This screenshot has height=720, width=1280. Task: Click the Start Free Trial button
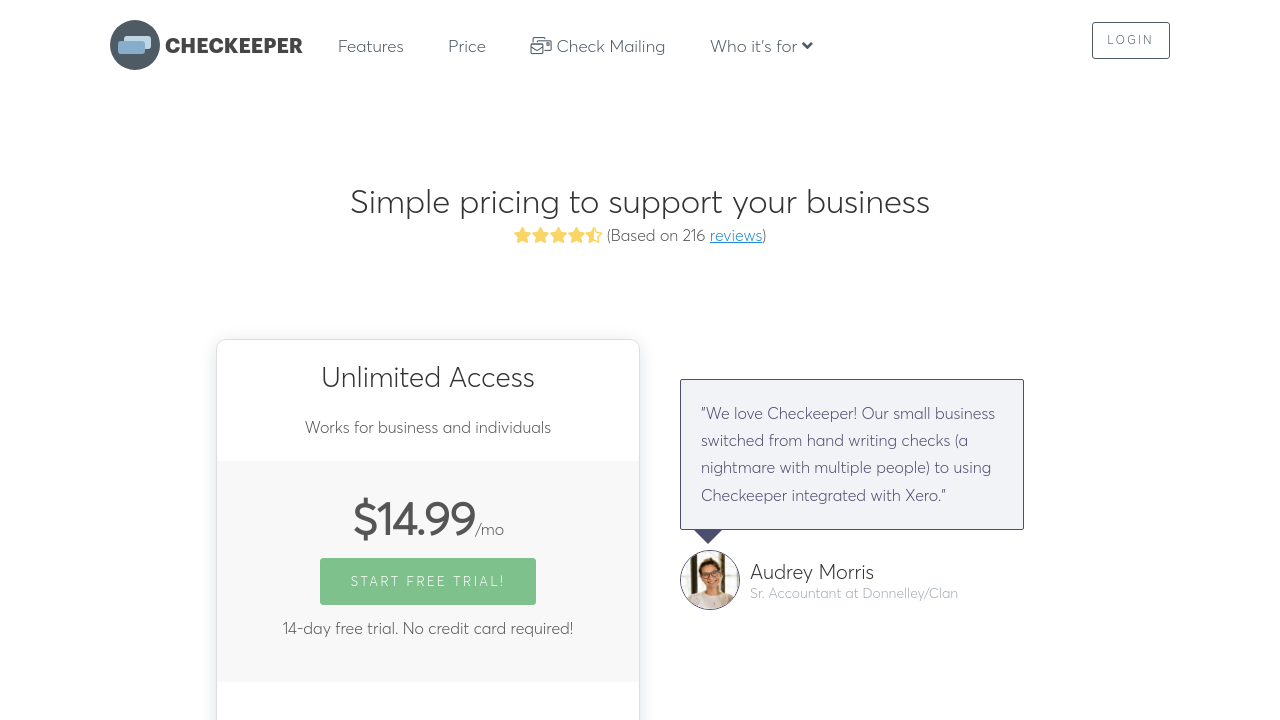(428, 581)
